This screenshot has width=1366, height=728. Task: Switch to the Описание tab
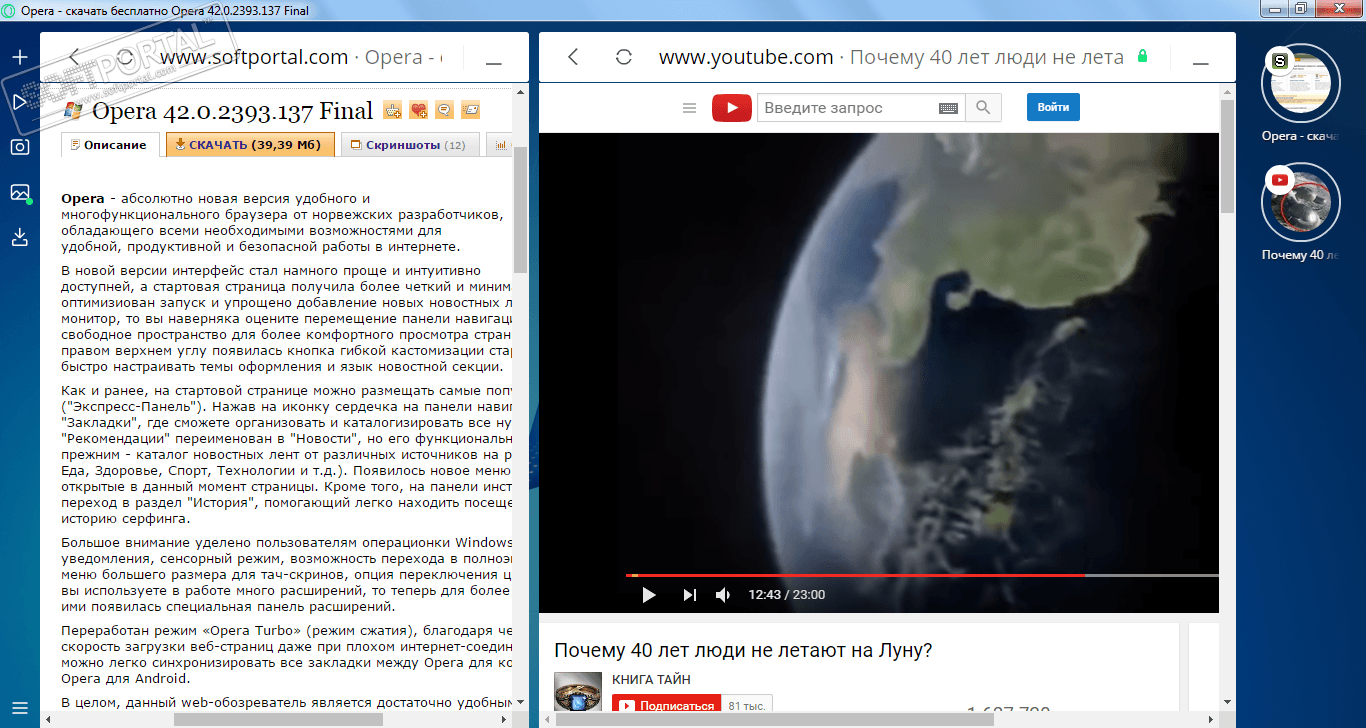(x=110, y=145)
